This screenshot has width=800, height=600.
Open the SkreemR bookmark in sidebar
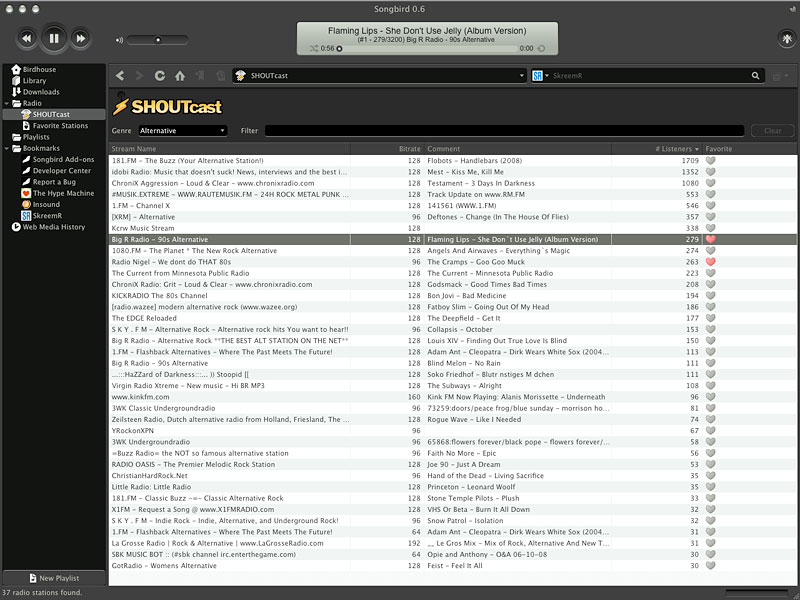point(47,215)
